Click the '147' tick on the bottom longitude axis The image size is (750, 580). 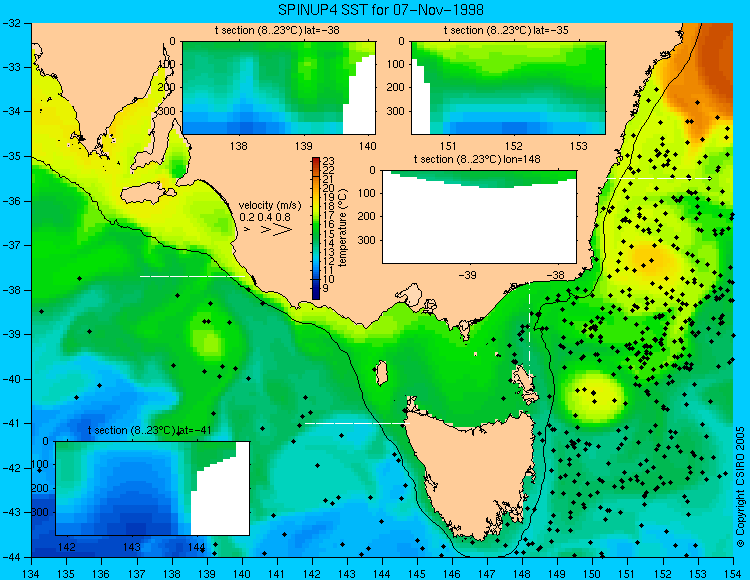(487, 574)
